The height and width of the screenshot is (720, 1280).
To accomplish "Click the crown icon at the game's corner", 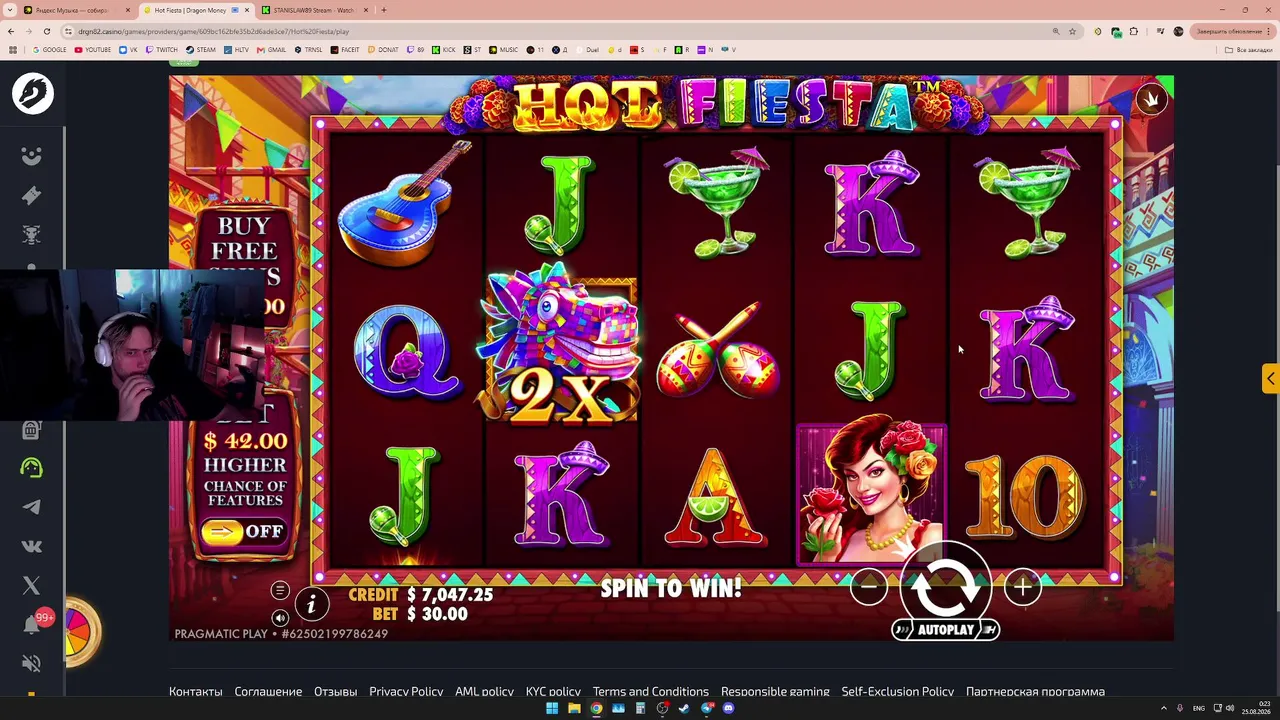I will tap(1151, 99).
